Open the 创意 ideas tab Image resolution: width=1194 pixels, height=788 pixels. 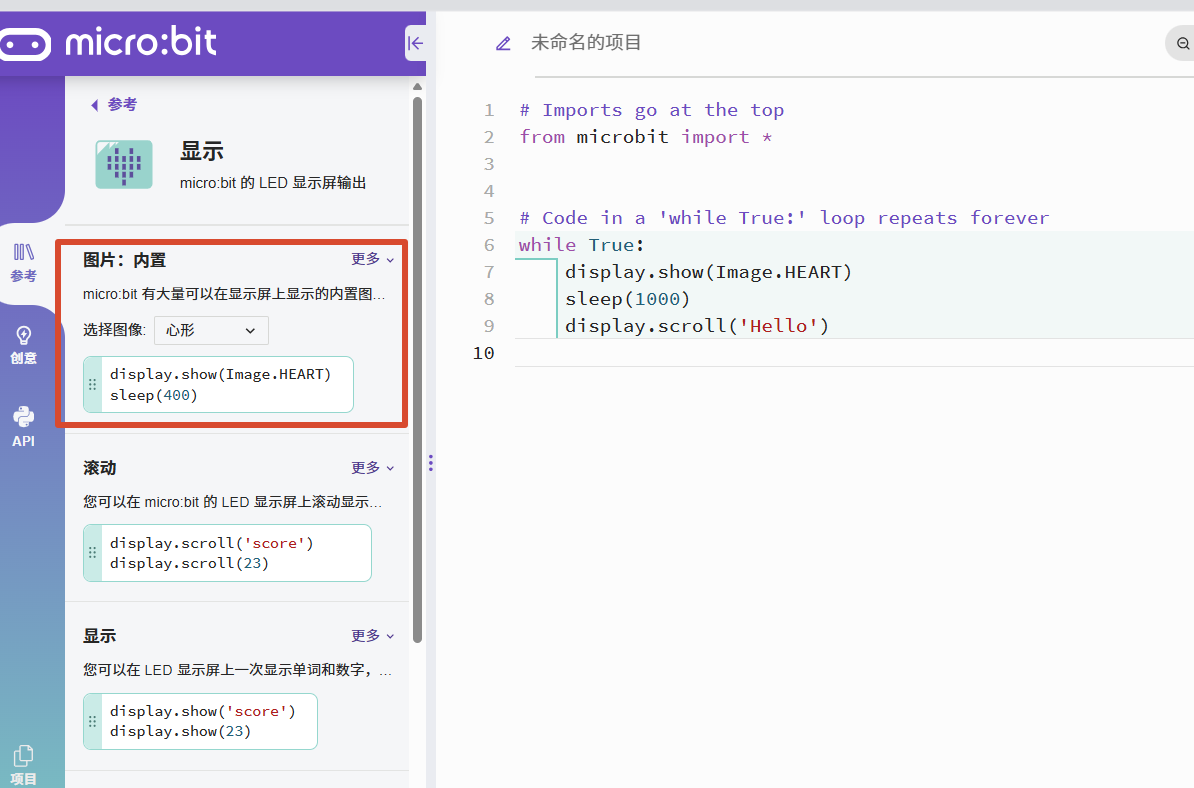24,345
